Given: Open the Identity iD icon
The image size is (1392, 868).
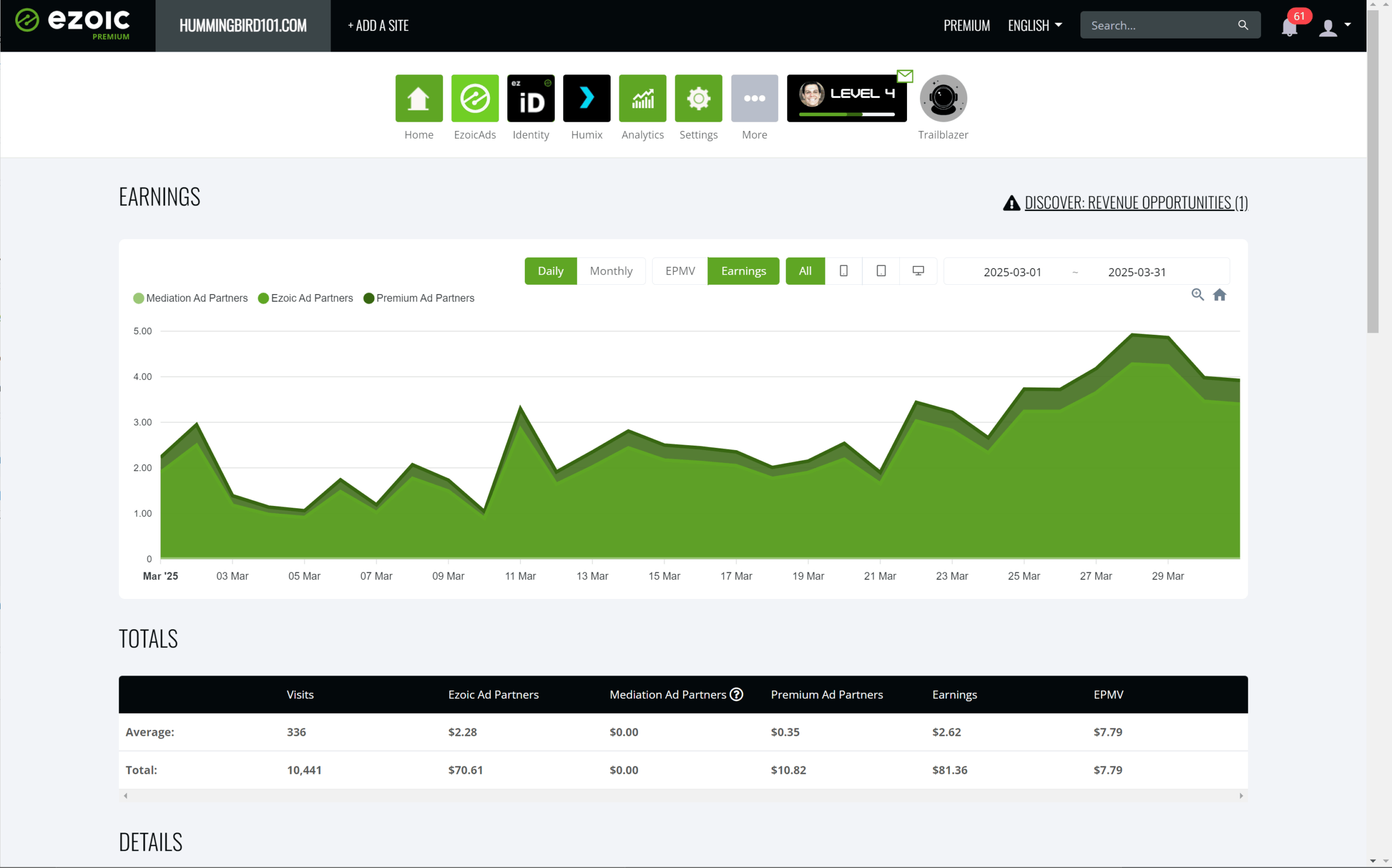Looking at the screenshot, I should coord(531,98).
